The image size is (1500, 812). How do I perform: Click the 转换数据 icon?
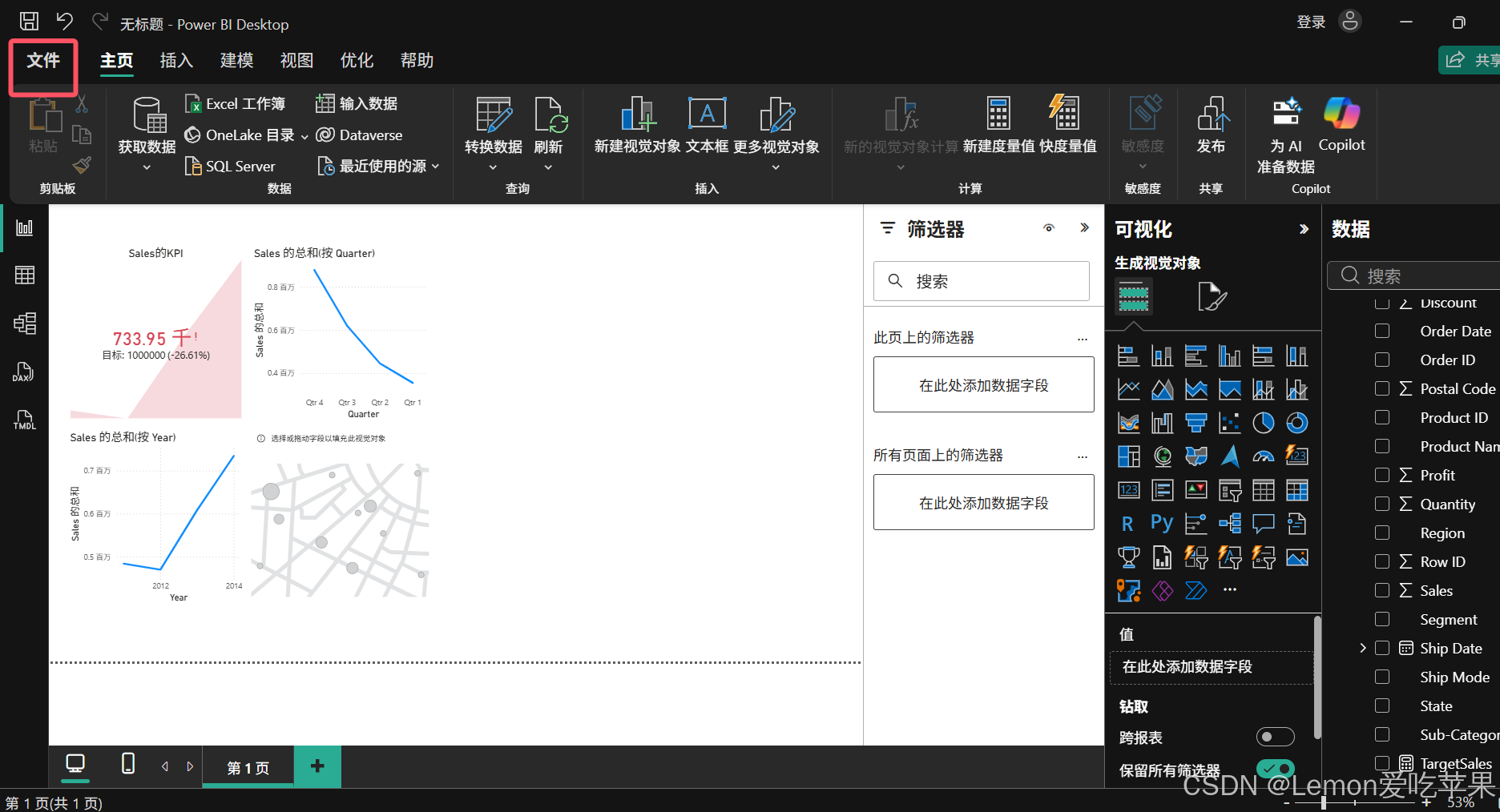coord(494,115)
